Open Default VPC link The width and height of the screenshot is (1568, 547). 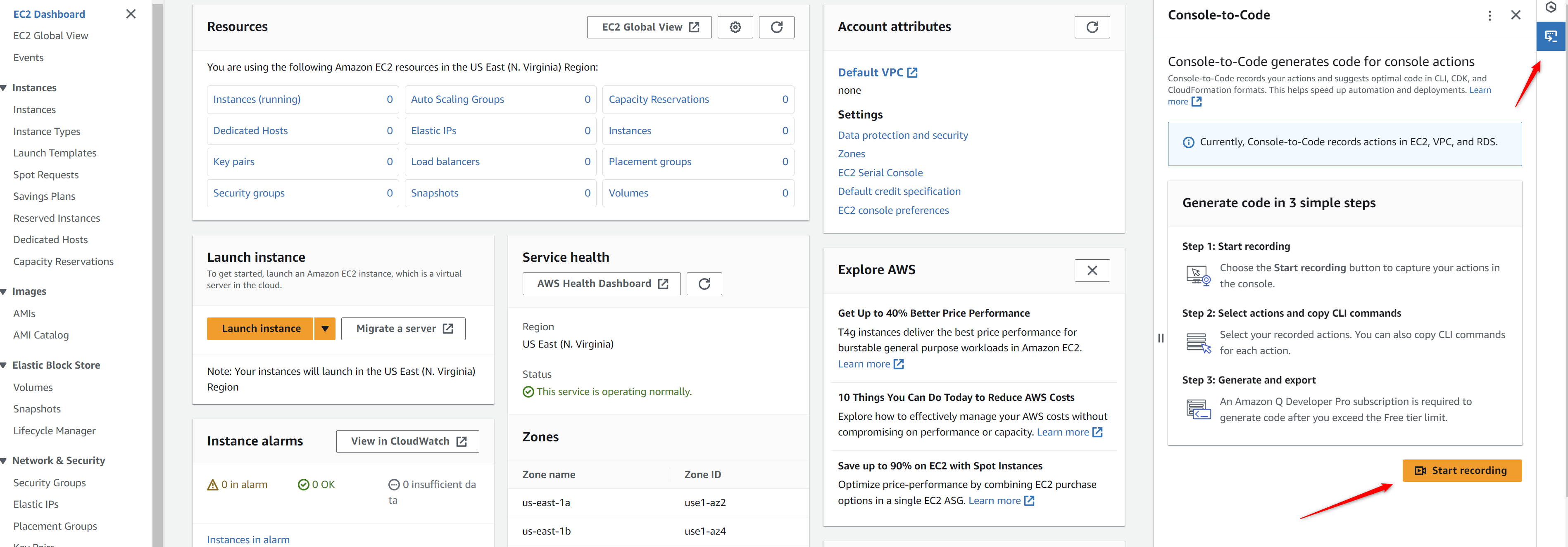[x=871, y=72]
